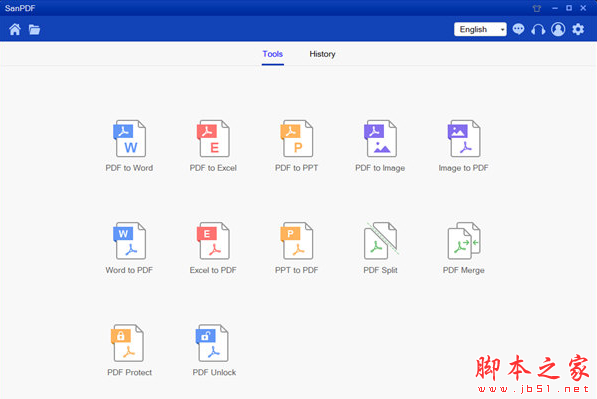
Task: Open the folder icon in toolbar
Action: pos(34,29)
